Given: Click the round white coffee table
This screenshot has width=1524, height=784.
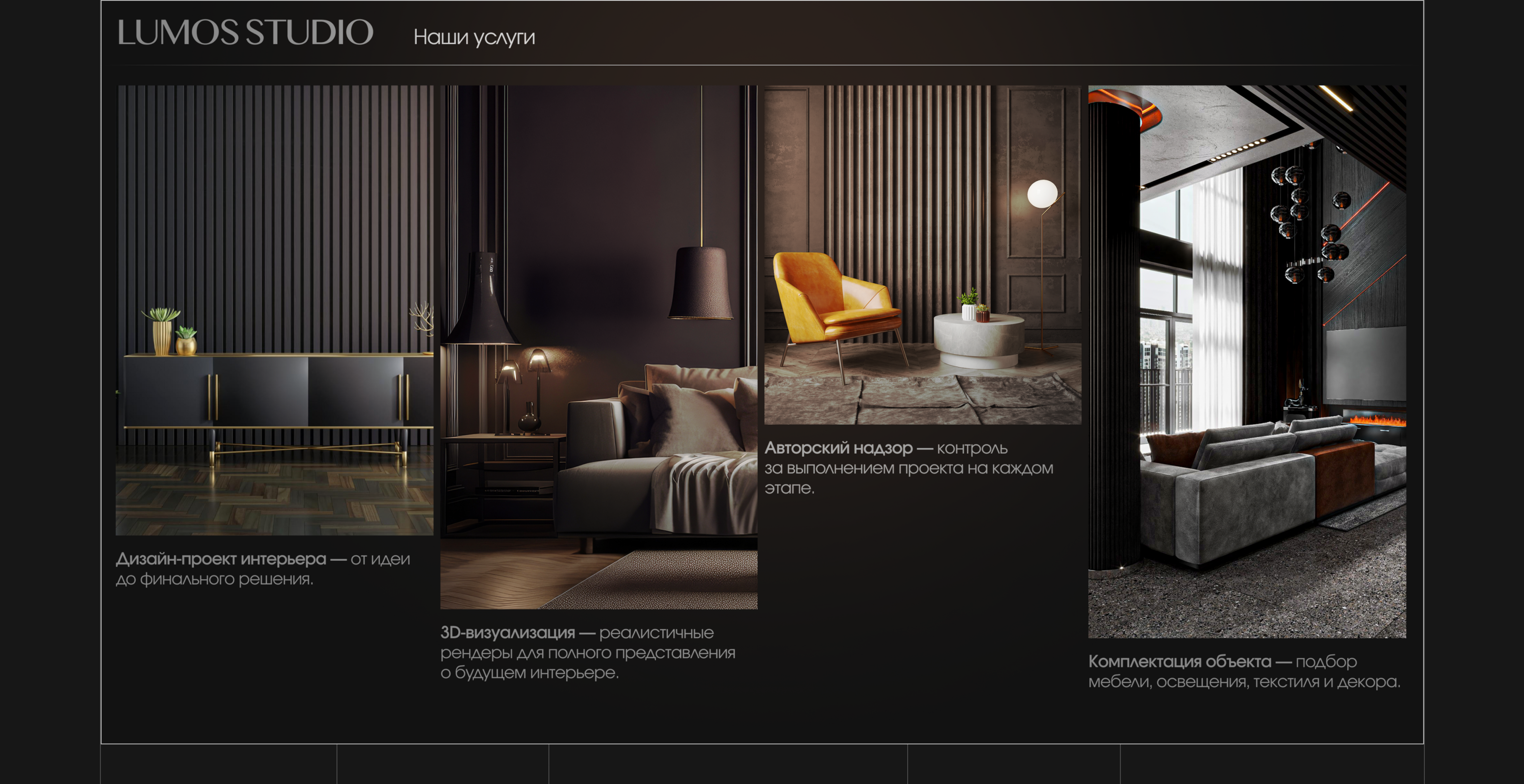Looking at the screenshot, I should 979,340.
